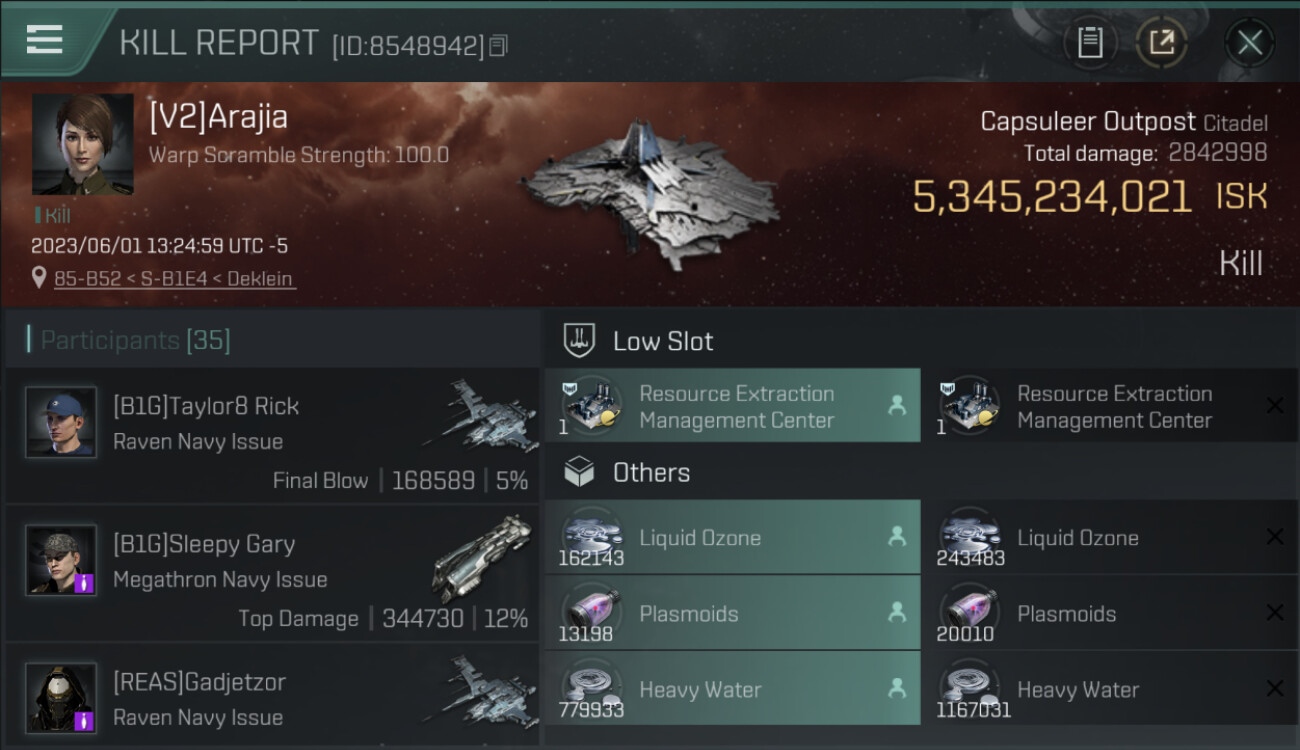Open the 85-B52 location link
The image size is (1300, 750).
175,279
